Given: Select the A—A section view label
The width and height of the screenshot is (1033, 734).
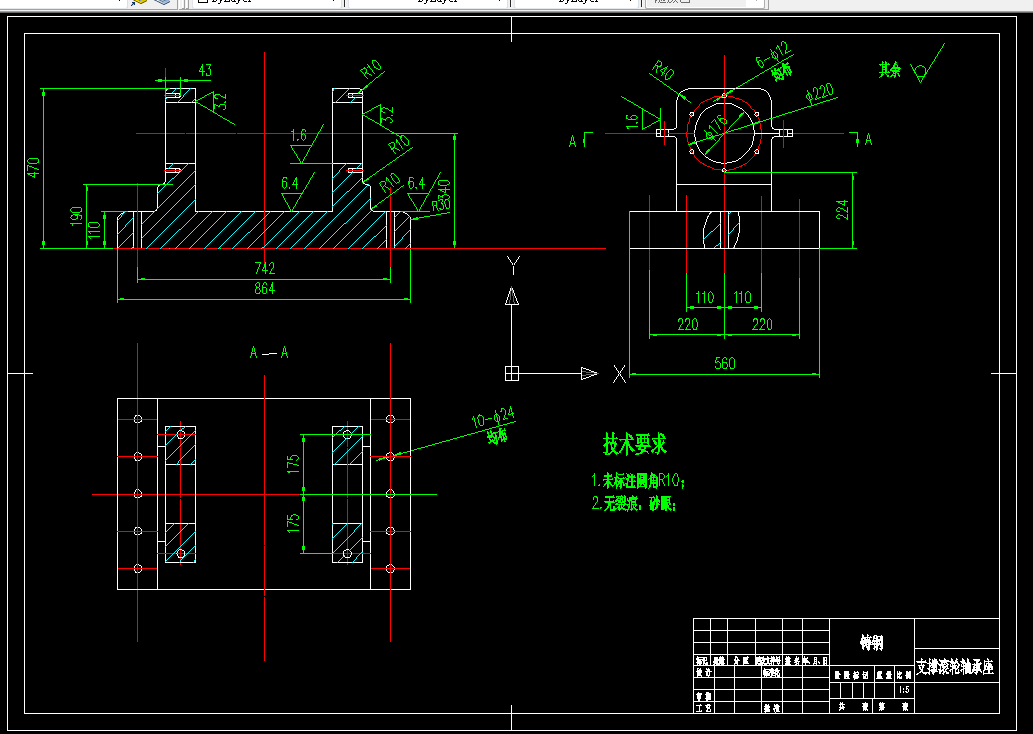Looking at the screenshot, I should click(x=269, y=353).
